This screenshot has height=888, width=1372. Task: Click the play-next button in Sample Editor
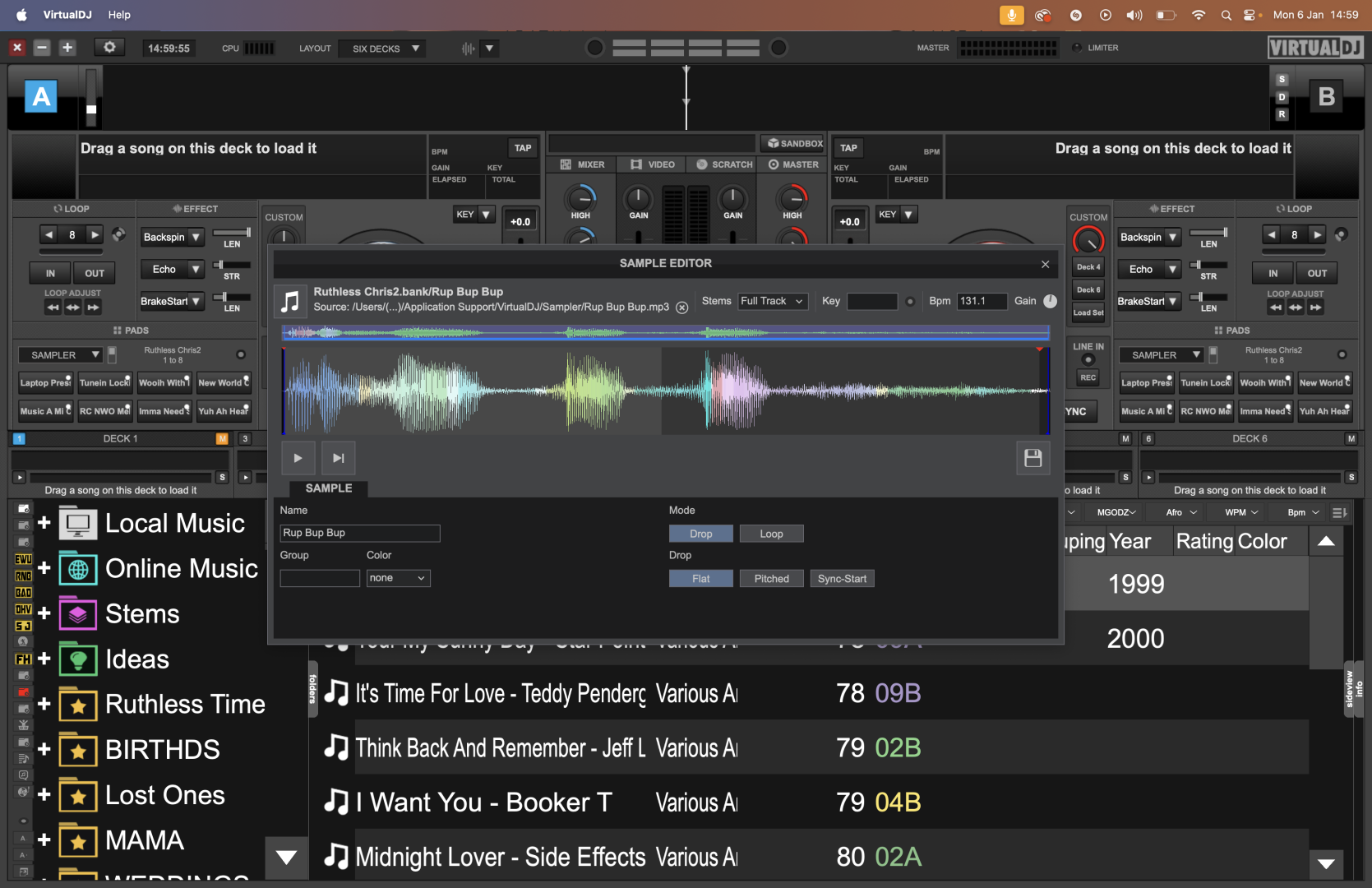point(338,458)
